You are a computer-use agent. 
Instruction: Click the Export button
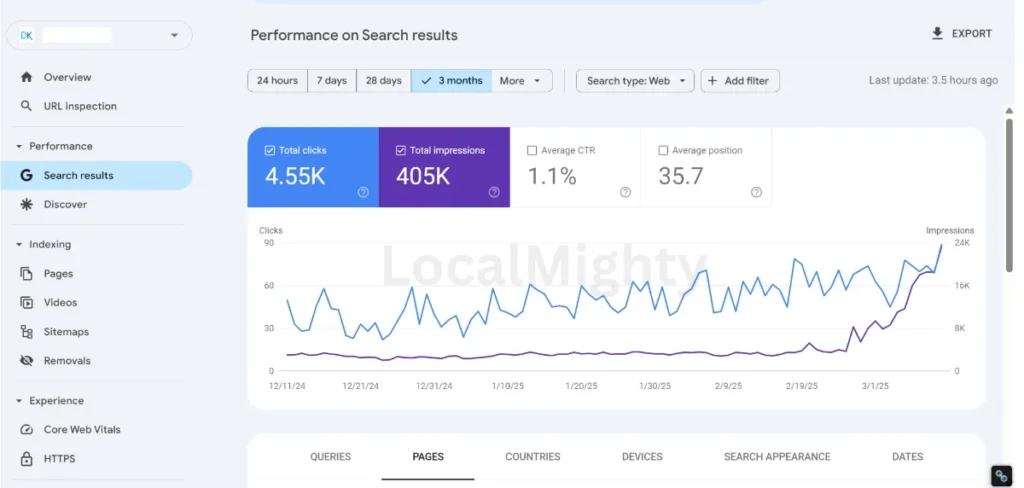click(961, 34)
